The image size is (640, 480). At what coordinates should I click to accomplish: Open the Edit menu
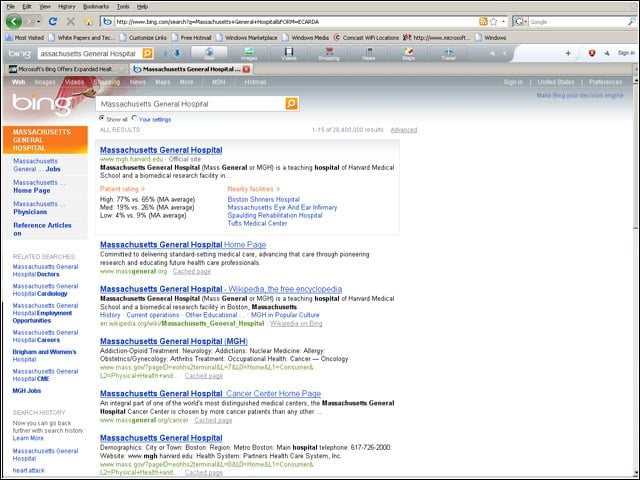pos(27,7)
